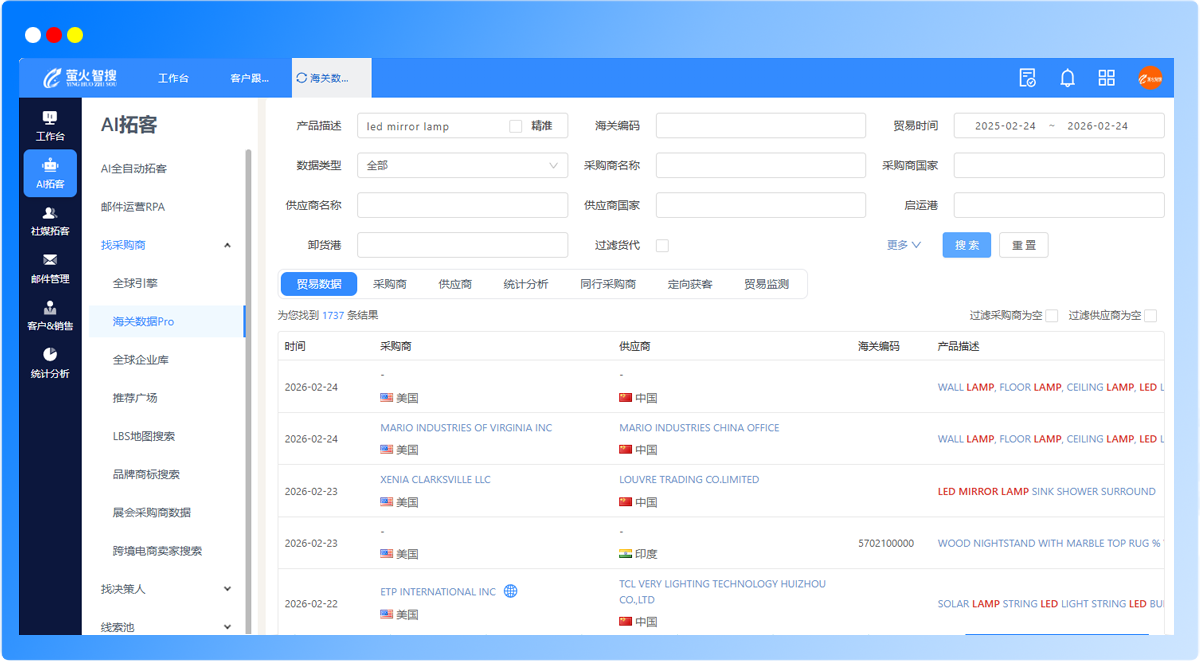Click the notification bell icon

(1068, 78)
